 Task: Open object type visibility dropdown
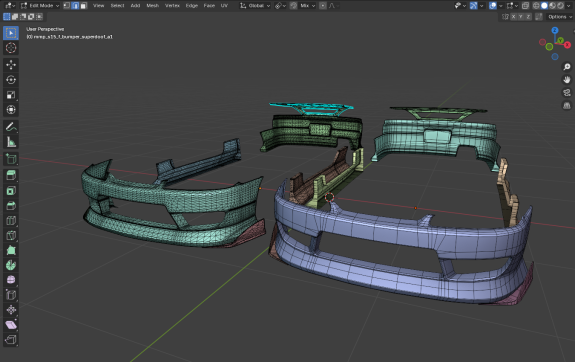tap(460, 6)
